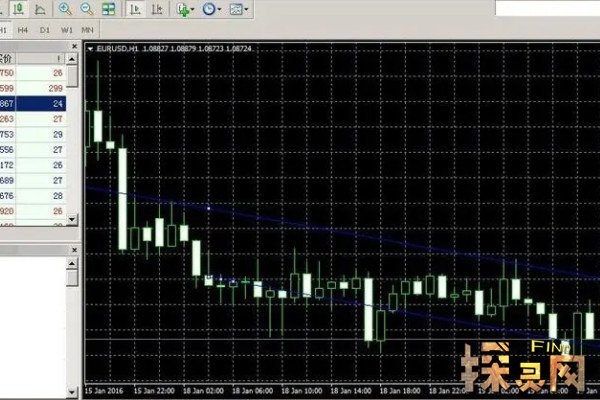Switch to the W1 timeframe
This screenshot has width=600, height=400.
point(67,30)
